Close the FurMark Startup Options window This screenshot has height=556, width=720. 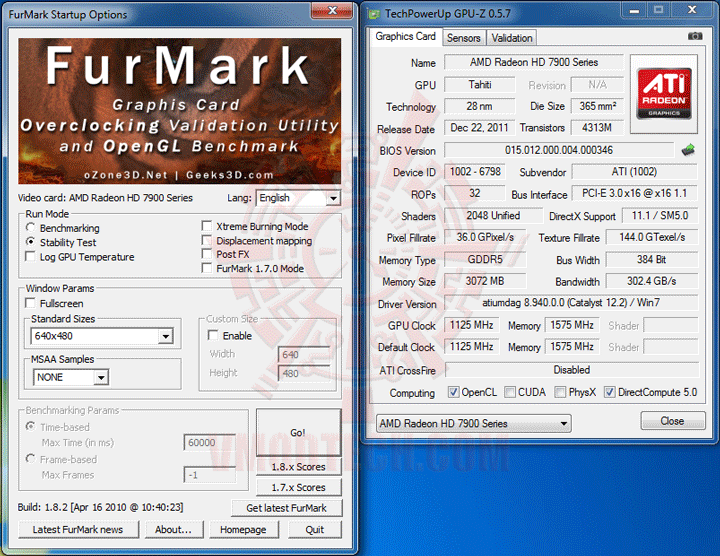point(332,11)
